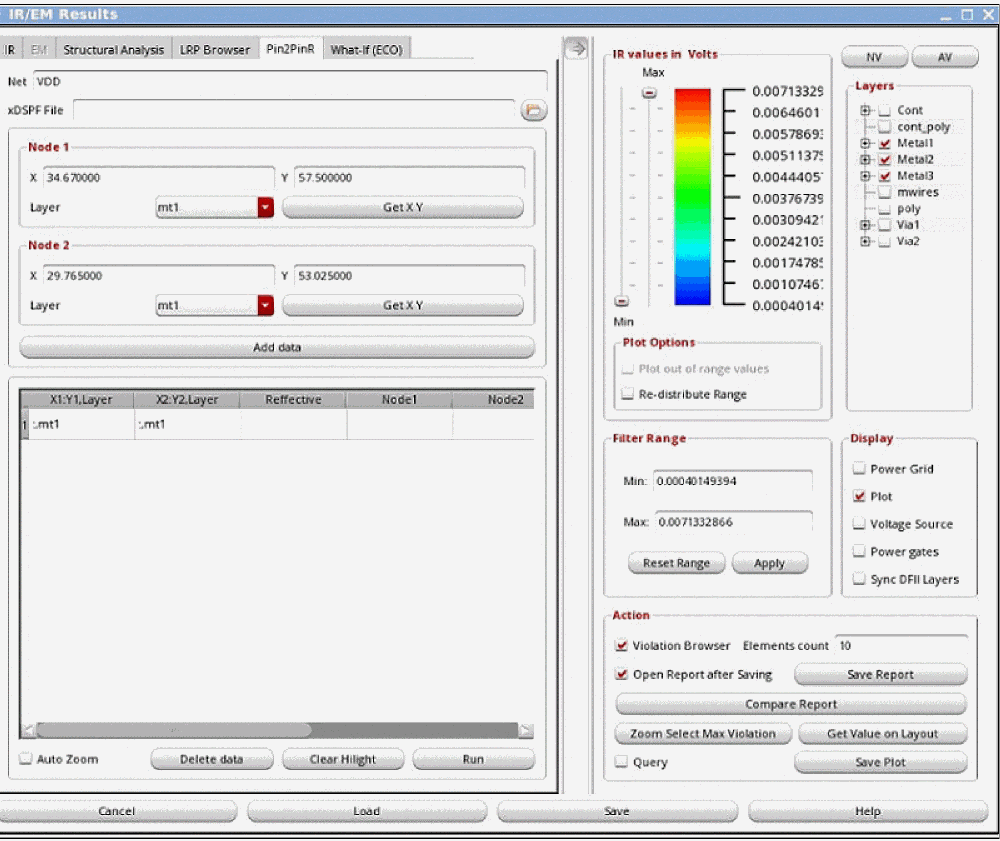Expand the Metal1 layer tree node
Viewport: 1000px width, 841px height.
coord(866,144)
